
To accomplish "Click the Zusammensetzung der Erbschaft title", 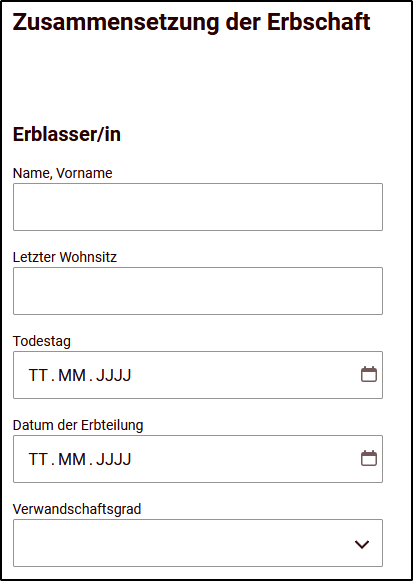I will (191, 23).
